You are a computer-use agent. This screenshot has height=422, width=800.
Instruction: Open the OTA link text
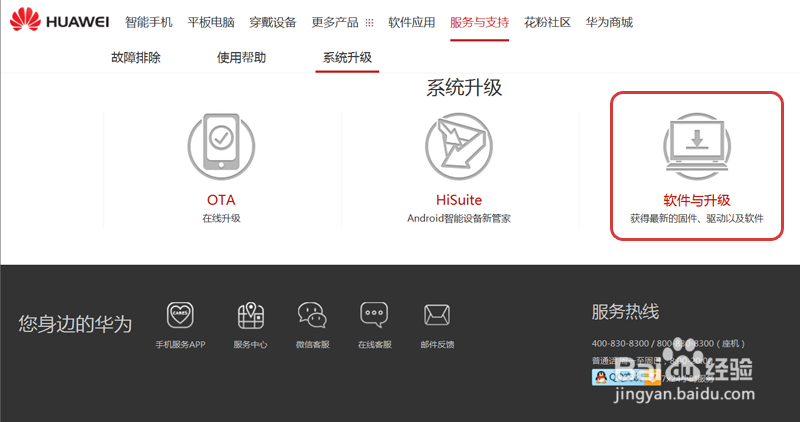click(221, 200)
